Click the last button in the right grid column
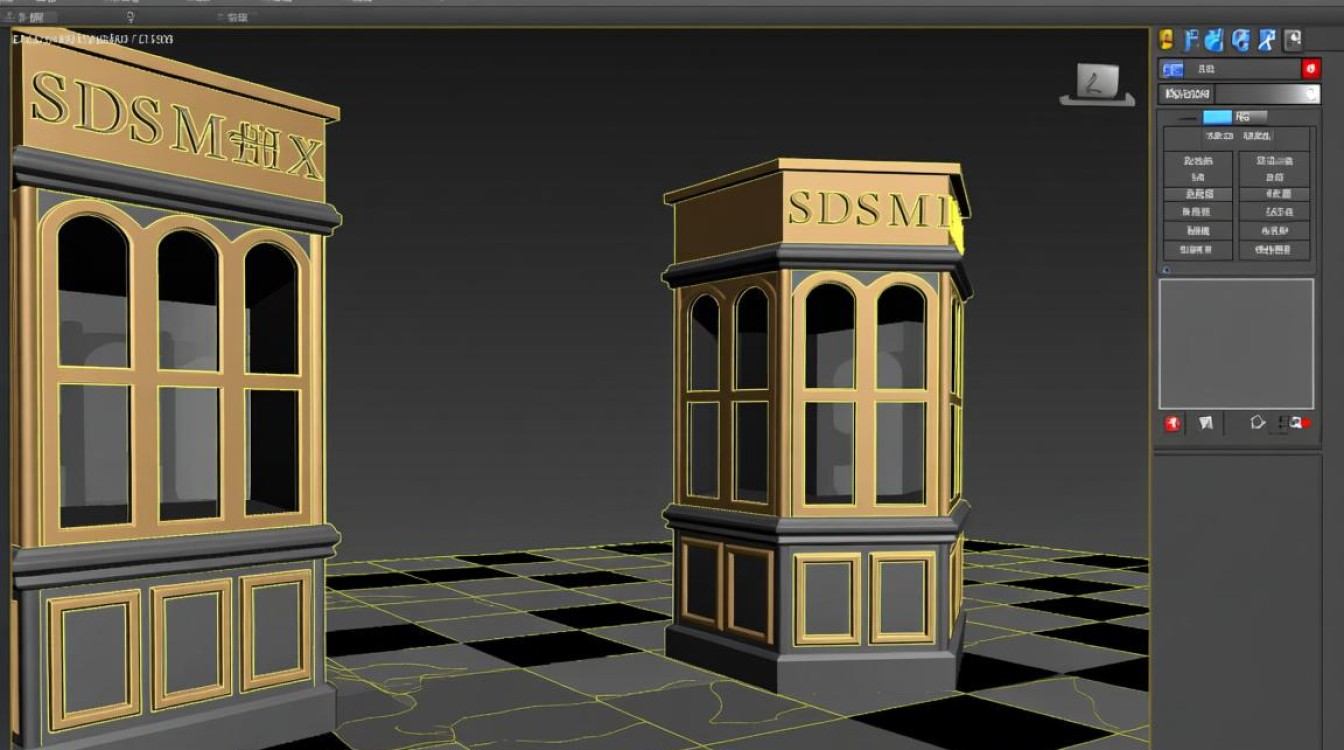The image size is (1344, 750). click(1274, 250)
